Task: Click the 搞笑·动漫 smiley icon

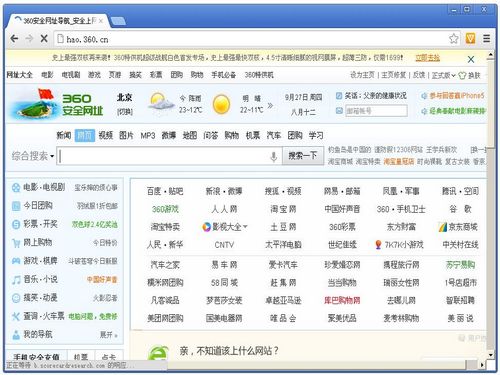Action: pos(16,298)
